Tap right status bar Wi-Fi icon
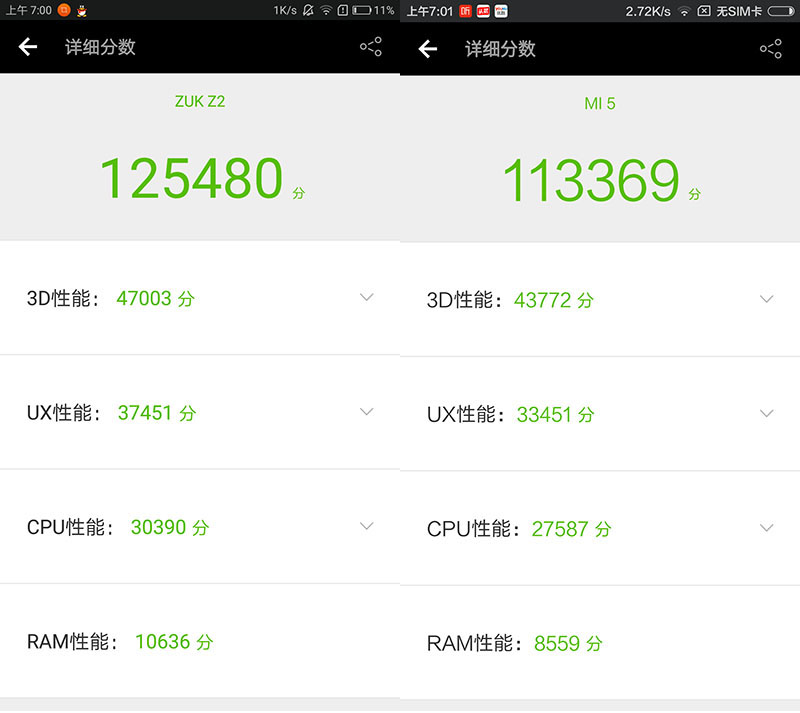 684,11
